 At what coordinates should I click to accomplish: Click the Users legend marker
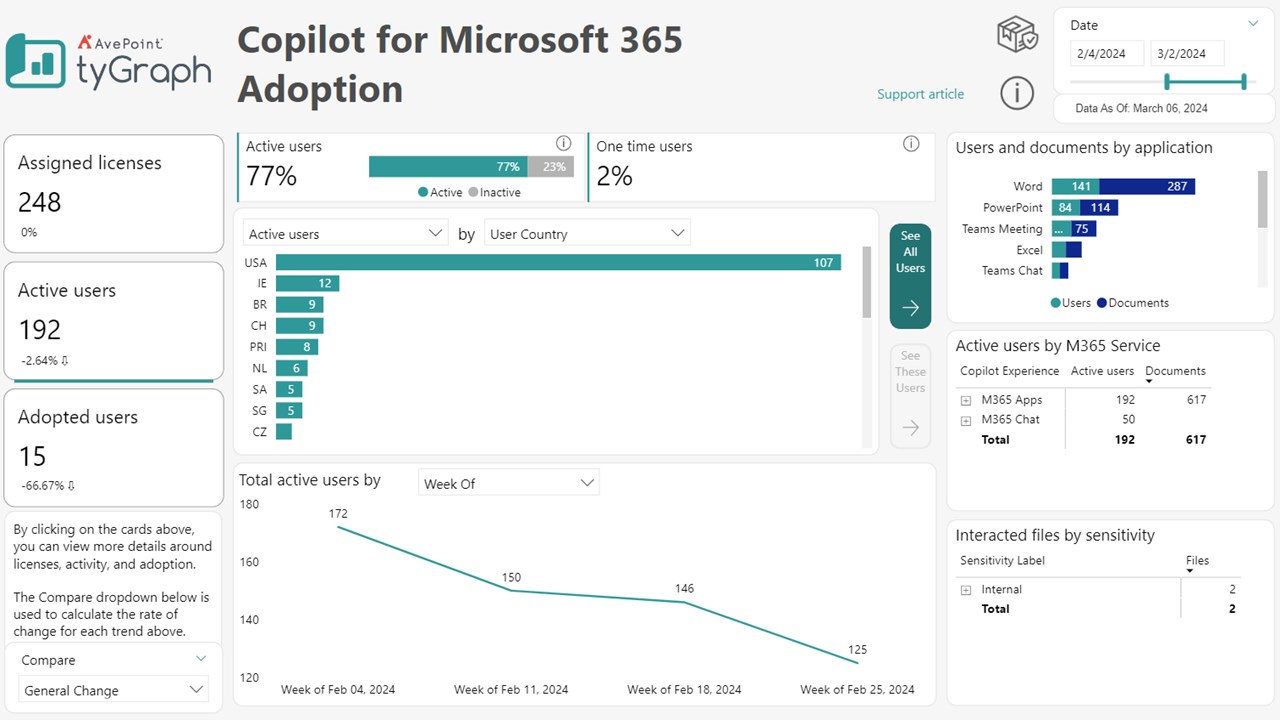pyautogui.click(x=1055, y=302)
